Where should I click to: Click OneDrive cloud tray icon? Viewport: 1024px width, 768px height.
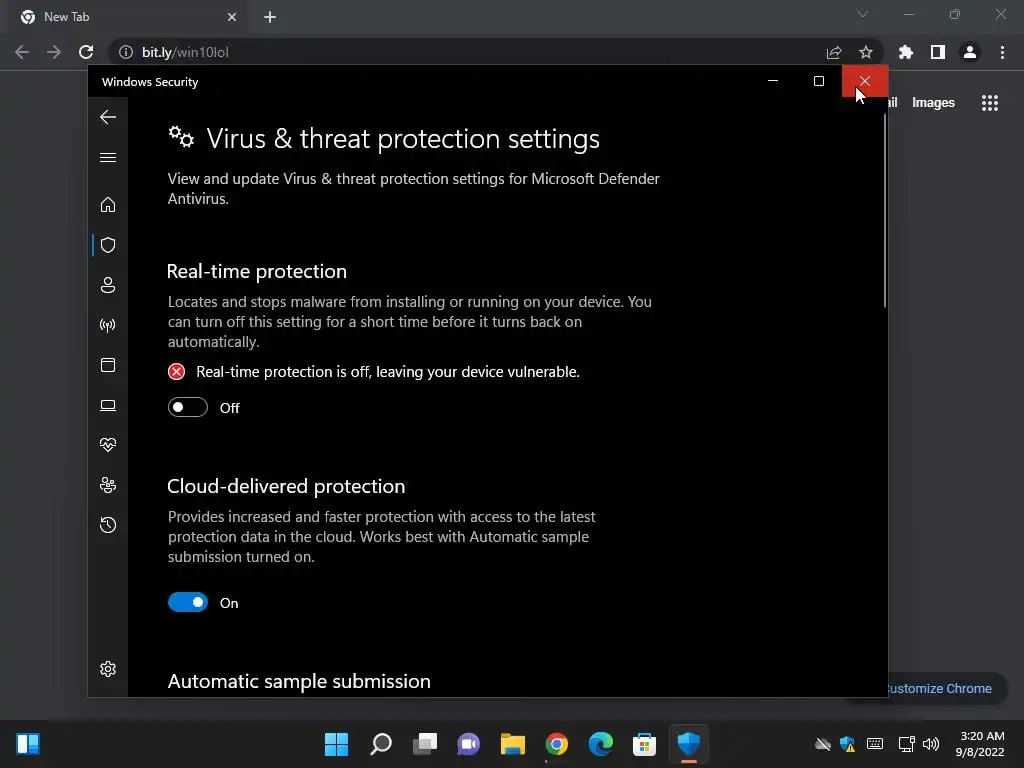(x=823, y=744)
